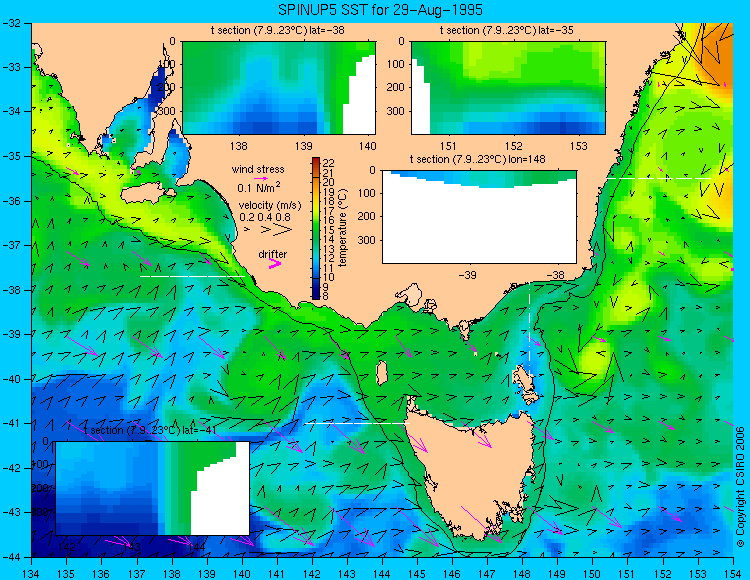750x580 pixels.
Task: Click the "velocity (m/s)" legend label
Action: click(x=270, y=206)
